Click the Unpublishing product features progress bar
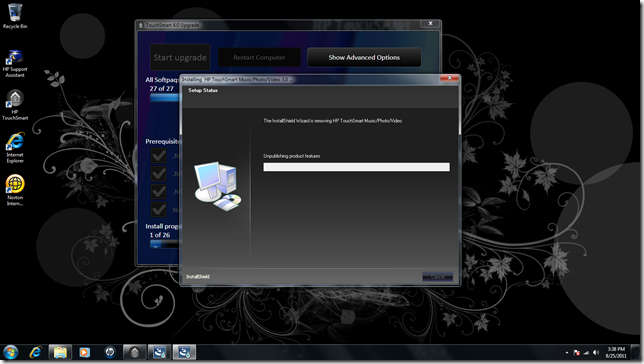 coord(356,167)
